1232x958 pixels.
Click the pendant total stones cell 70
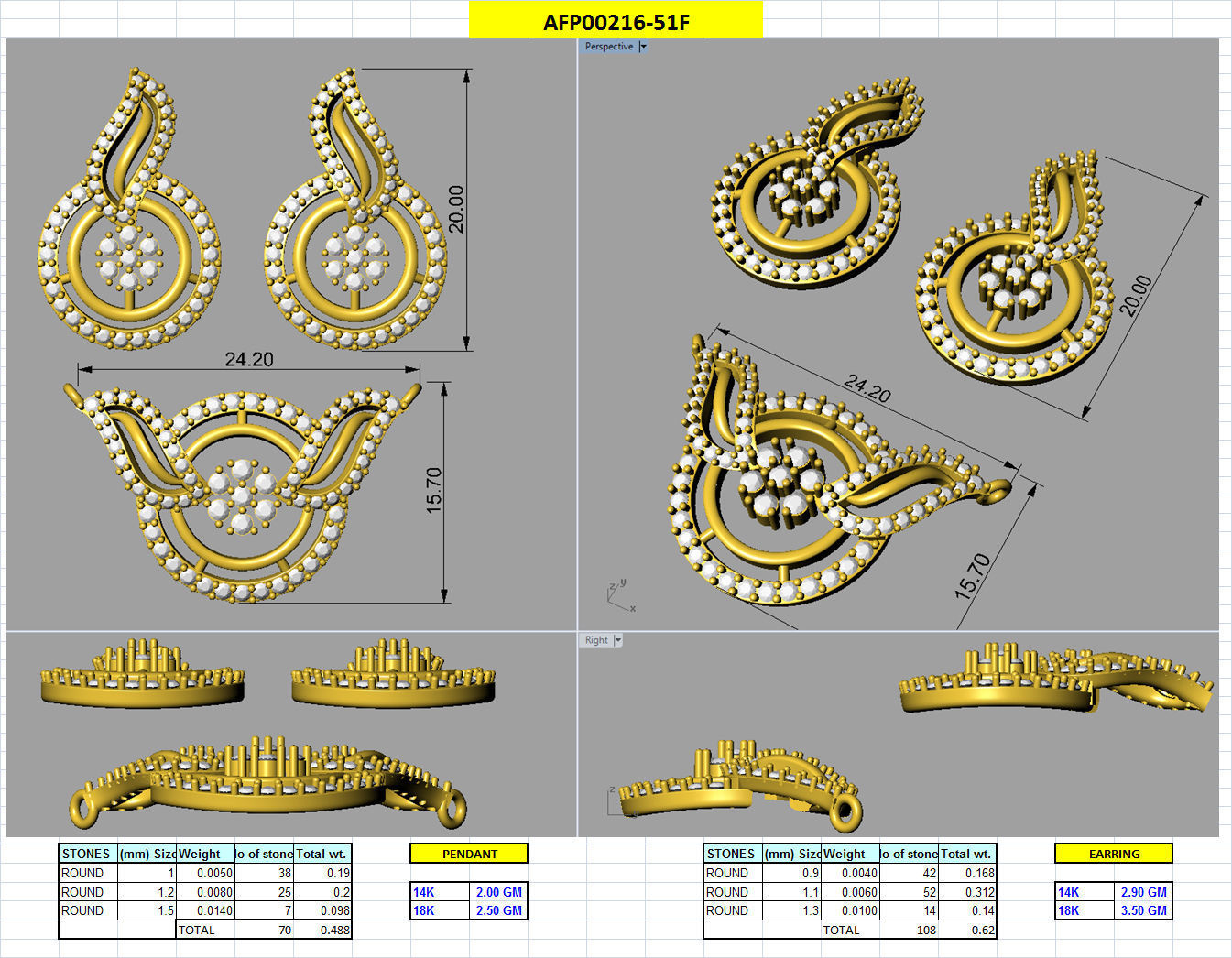click(264, 930)
